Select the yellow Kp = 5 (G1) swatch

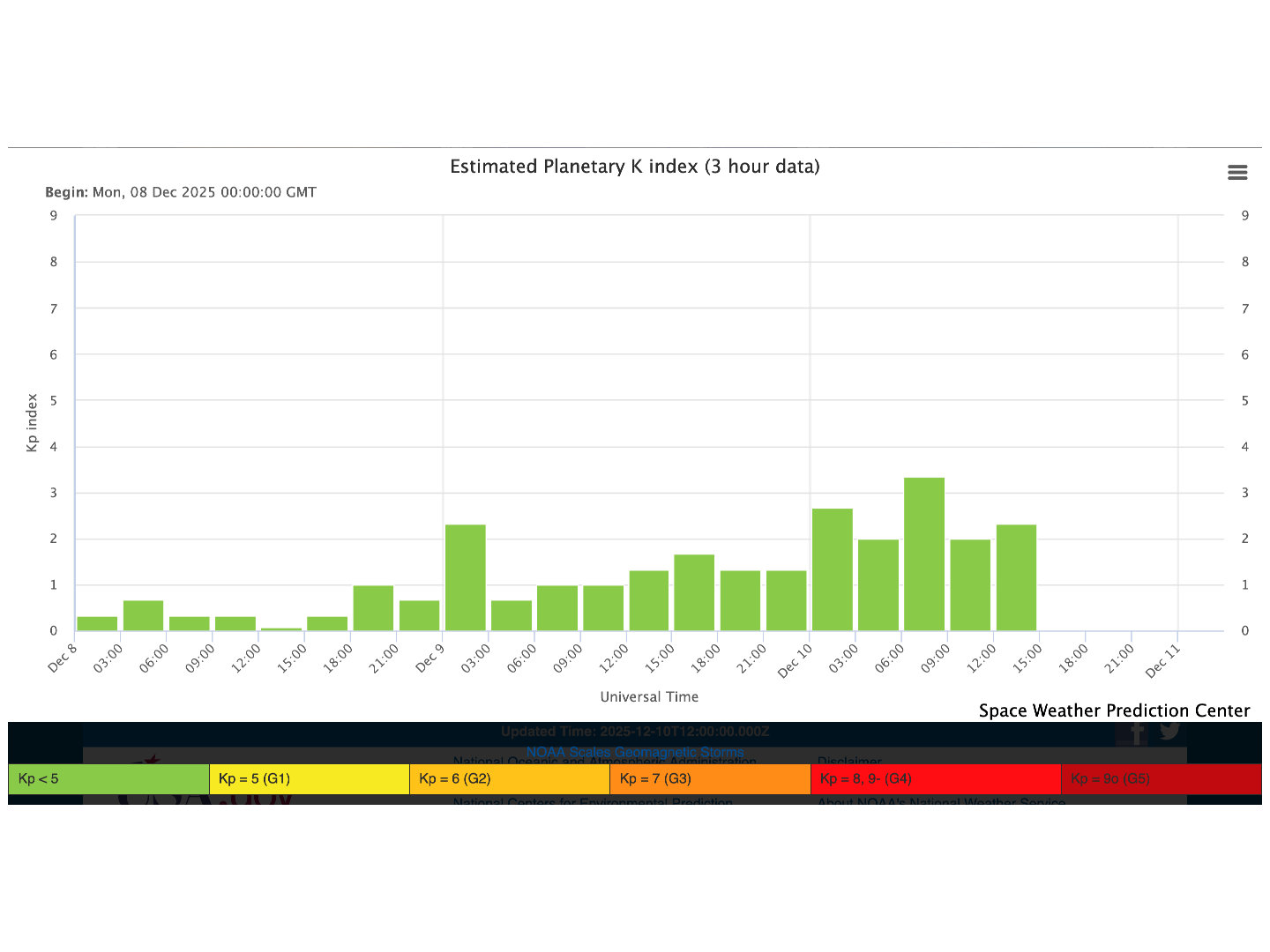coord(309,779)
